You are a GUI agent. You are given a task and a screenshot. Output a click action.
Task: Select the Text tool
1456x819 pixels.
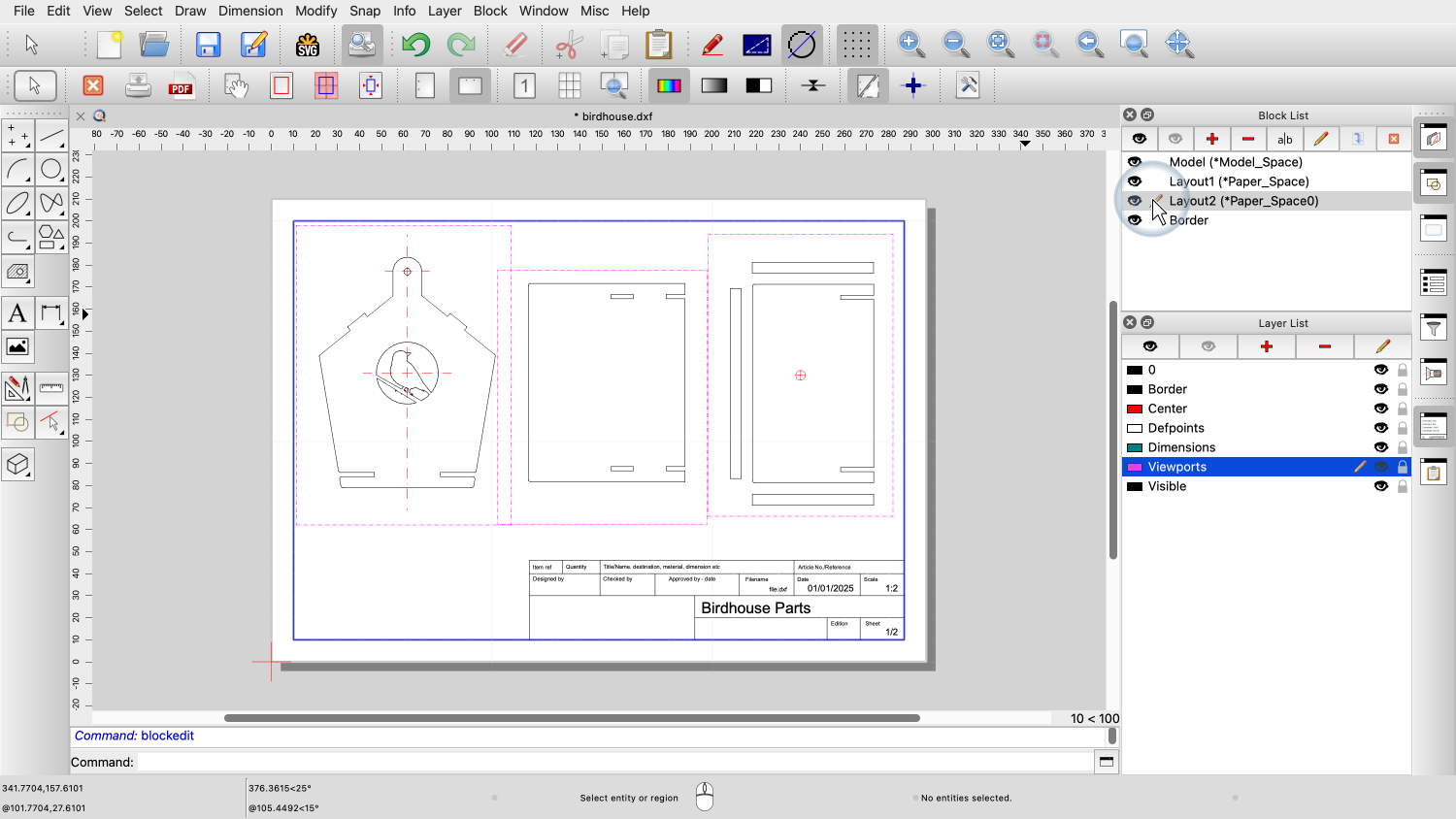[x=17, y=313]
